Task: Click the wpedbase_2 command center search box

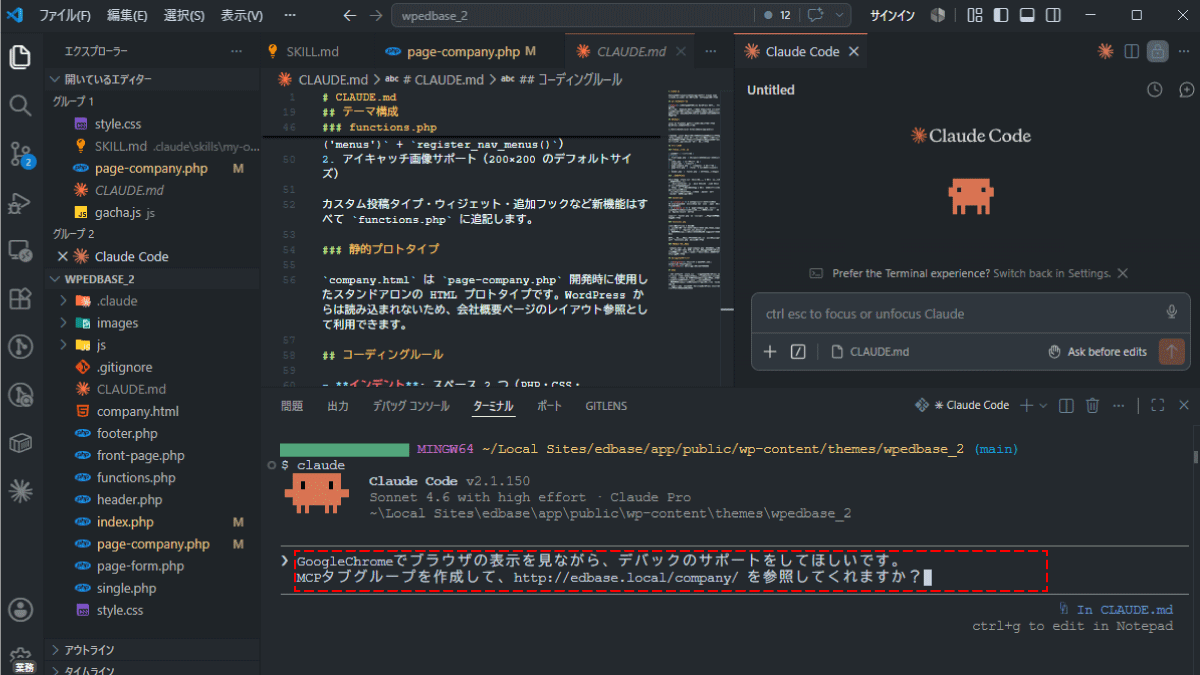Action: pos(571,16)
